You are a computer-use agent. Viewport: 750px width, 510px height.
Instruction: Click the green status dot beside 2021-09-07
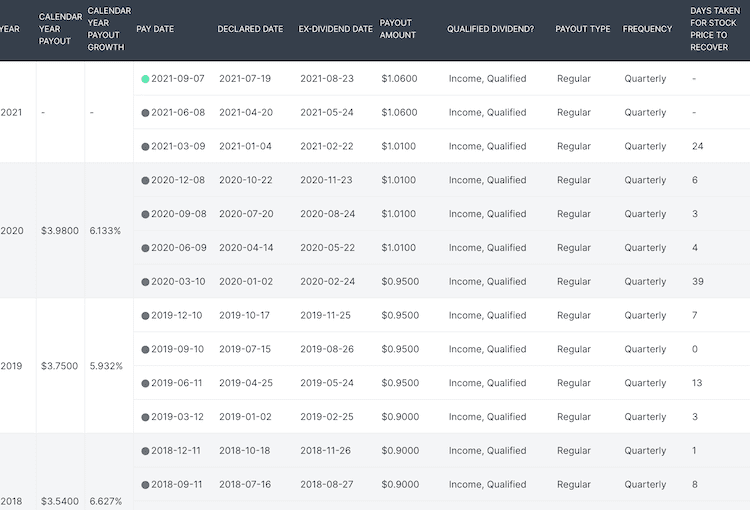point(145,79)
